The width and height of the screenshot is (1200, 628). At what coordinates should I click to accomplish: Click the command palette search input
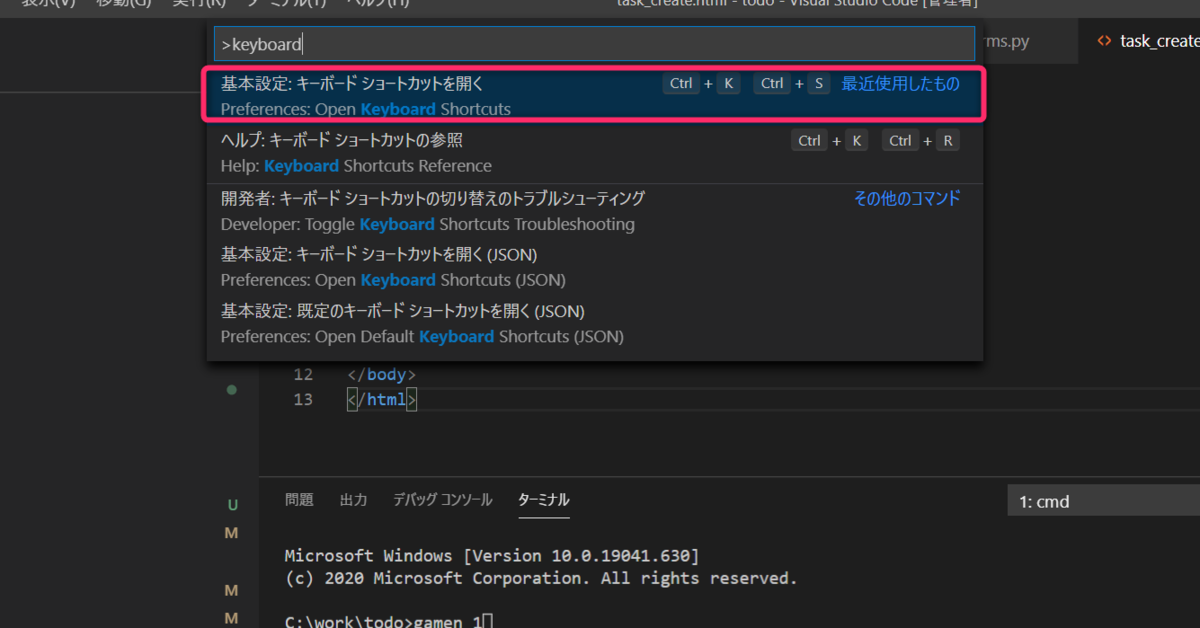(x=594, y=44)
